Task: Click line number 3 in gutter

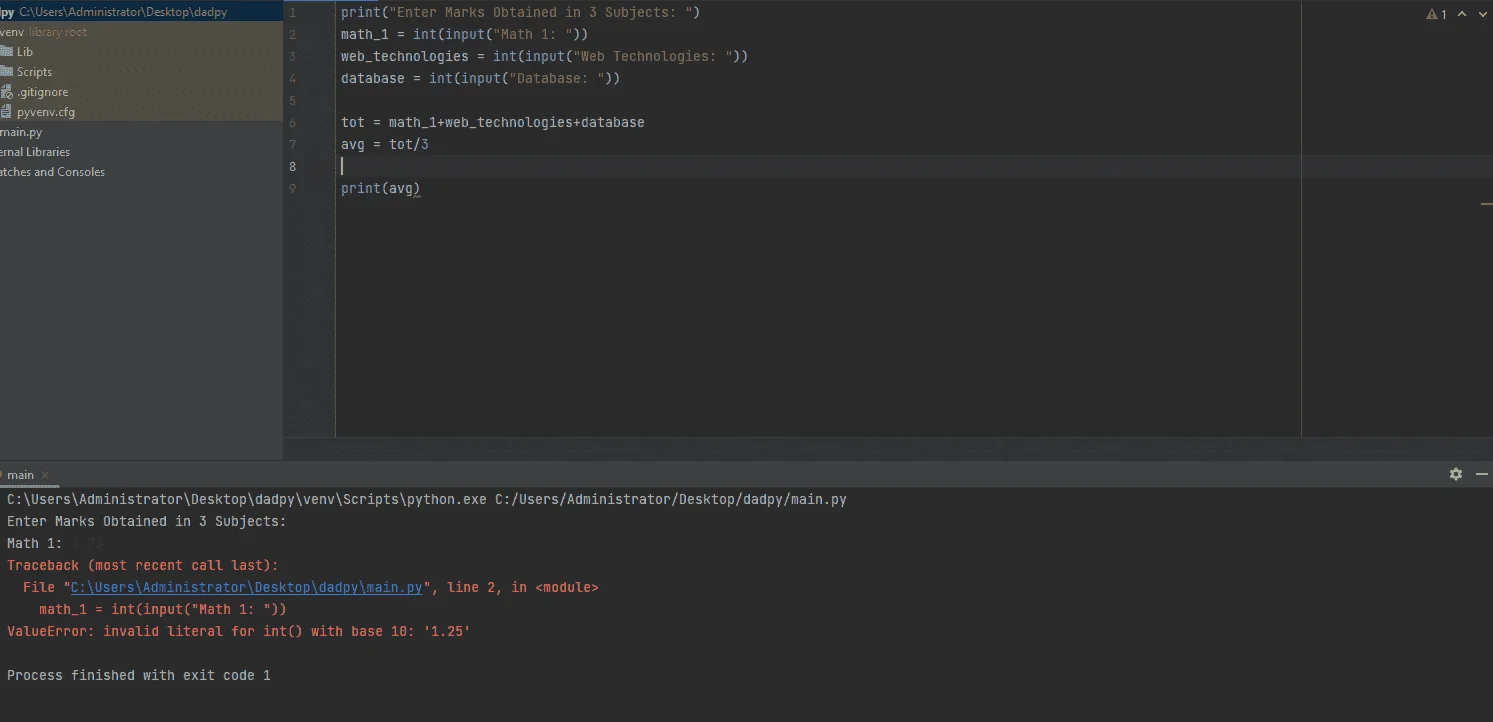Action: pos(292,57)
